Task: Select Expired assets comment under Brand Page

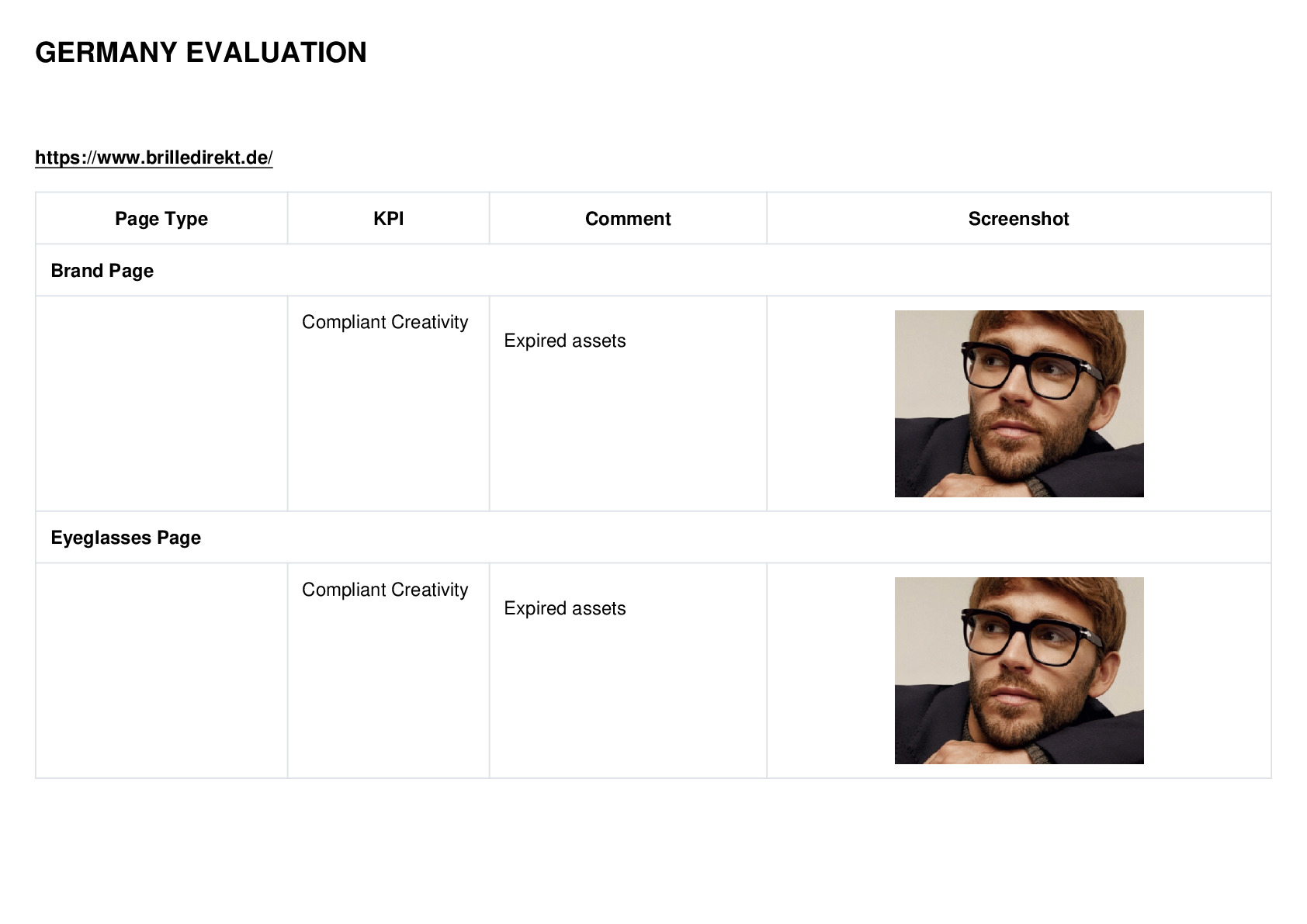Action: tap(565, 341)
